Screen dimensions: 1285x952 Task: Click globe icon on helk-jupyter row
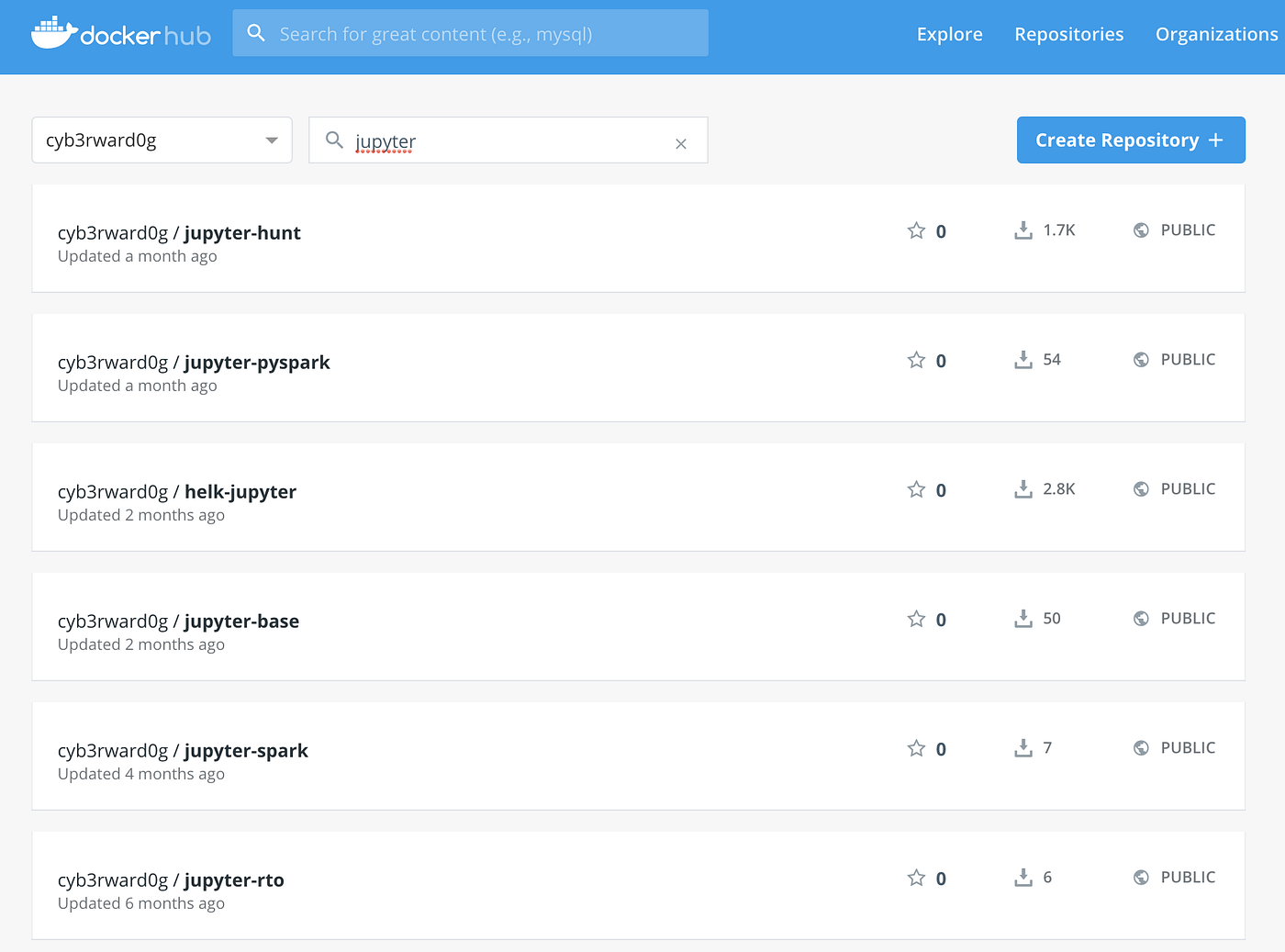coord(1141,489)
